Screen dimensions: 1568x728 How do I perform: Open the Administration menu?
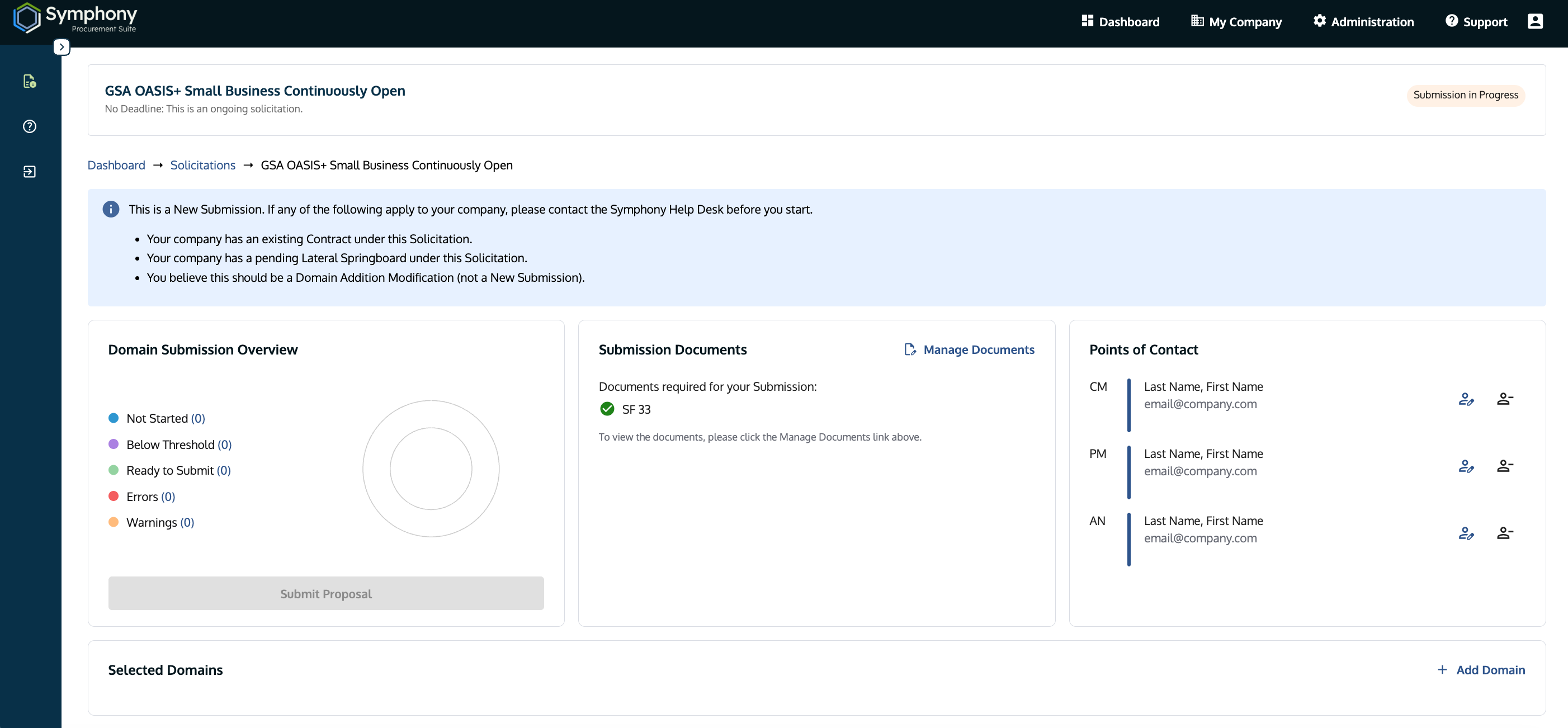coord(1363,21)
